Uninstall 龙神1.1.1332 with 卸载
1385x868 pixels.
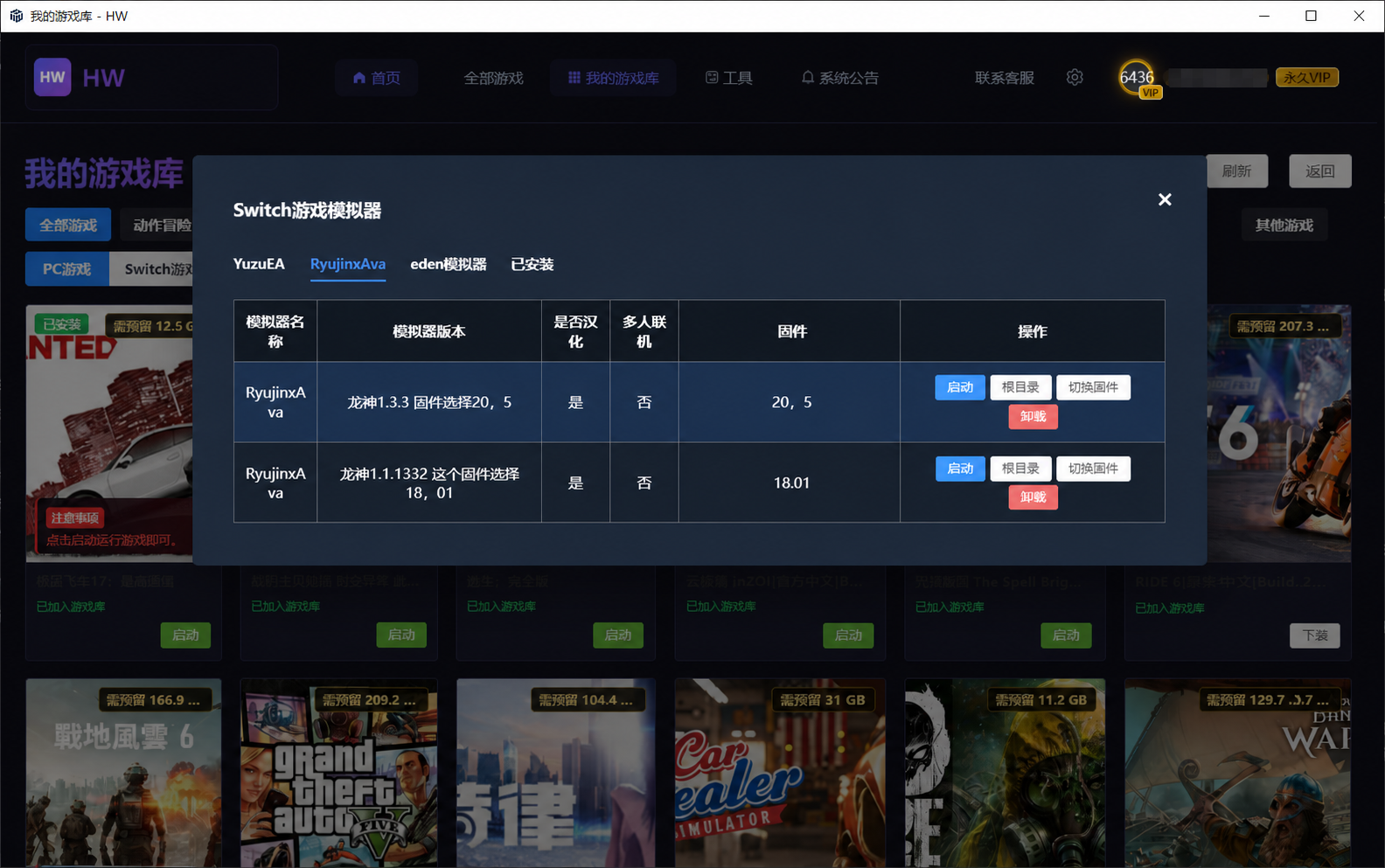pyautogui.click(x=1033, y=497)
